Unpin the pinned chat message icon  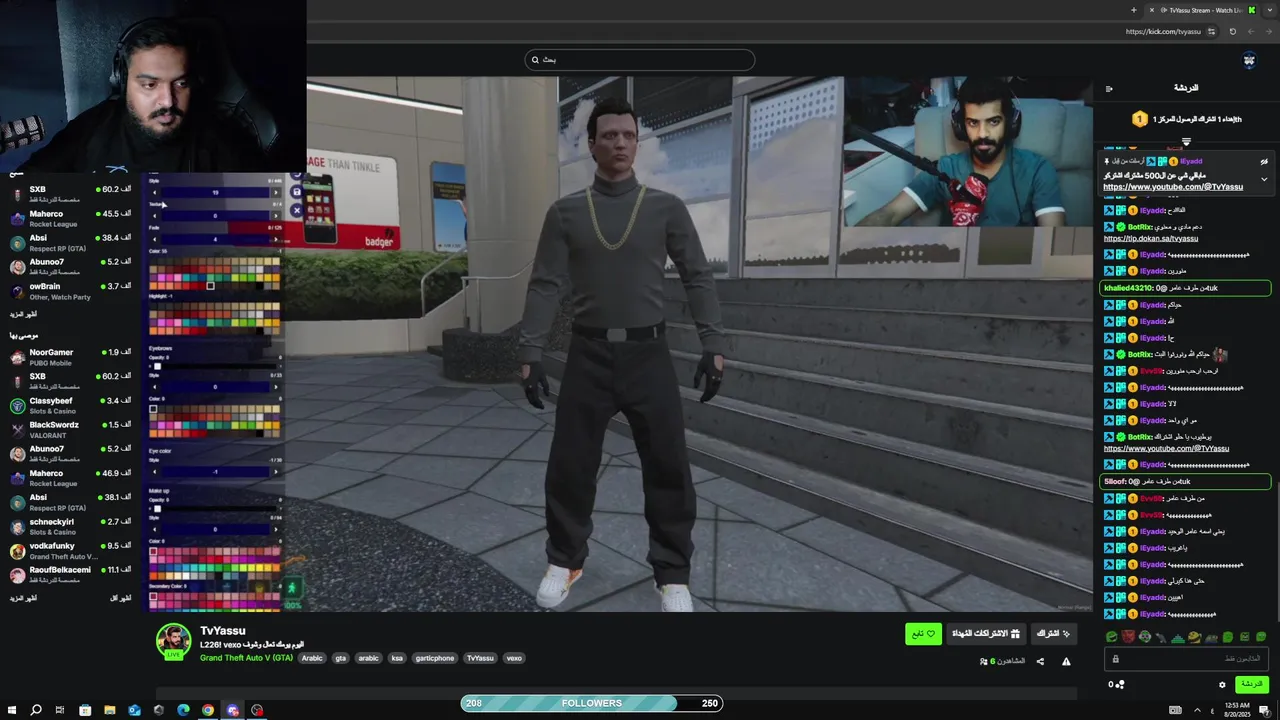click(1264, 161)
